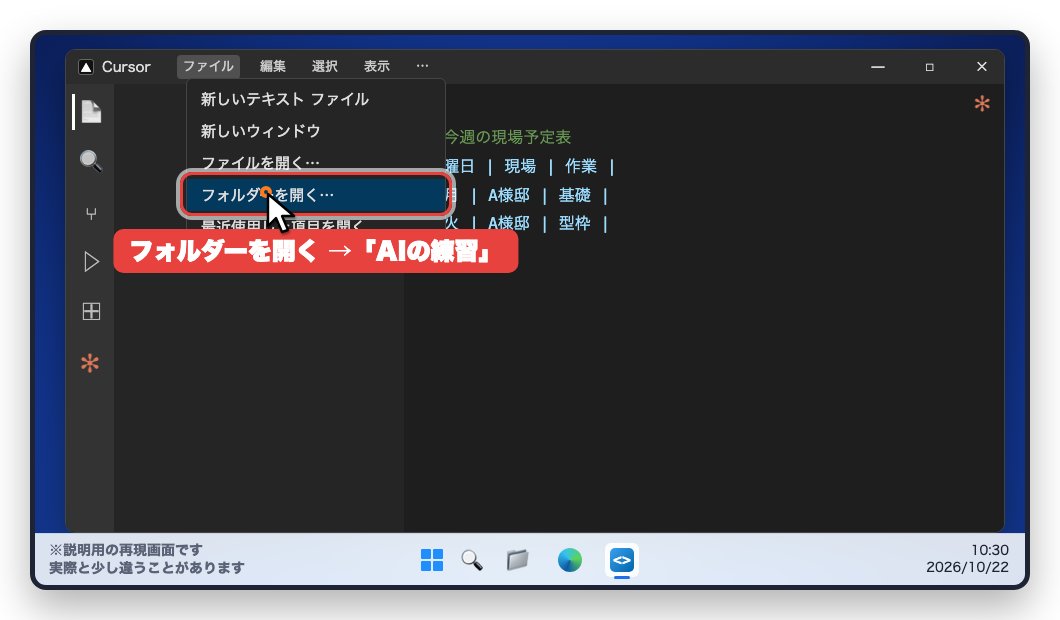Click the 作業 column header text
Image resolution: width=1060 pixels, height=620 pixels.
click(x=581, y=166)
